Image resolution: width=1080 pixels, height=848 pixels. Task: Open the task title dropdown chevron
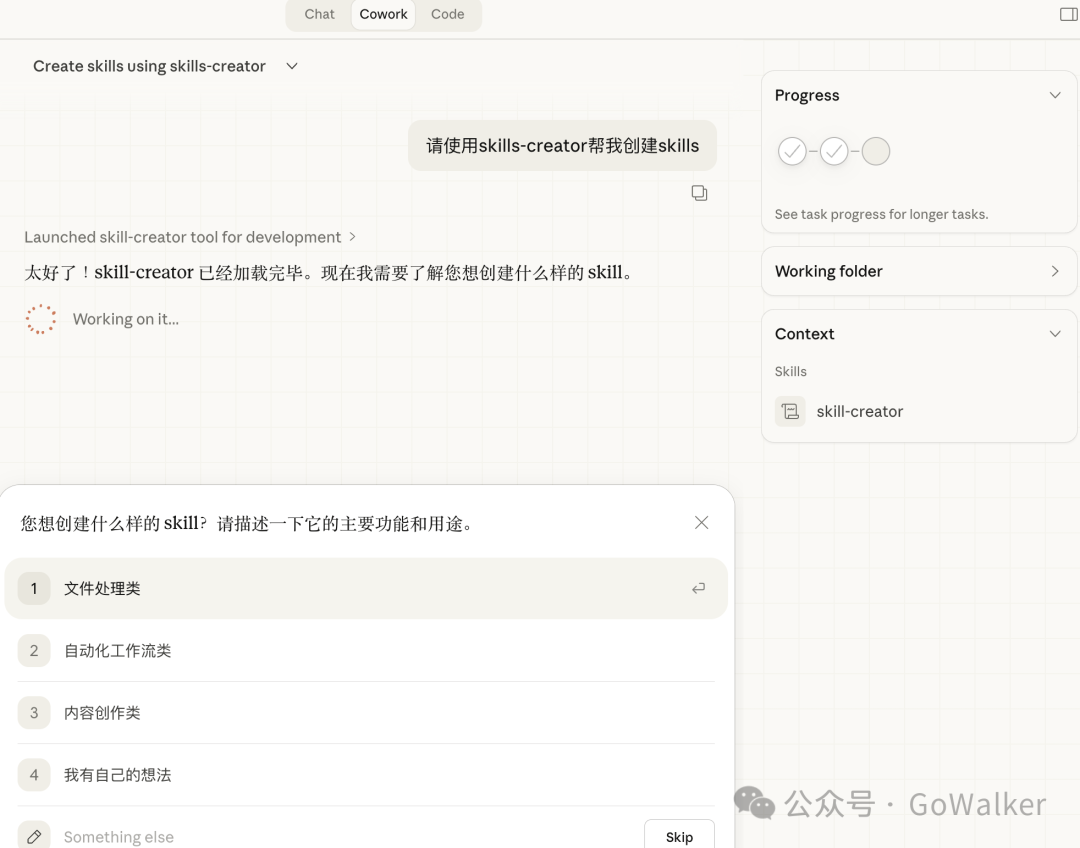coord(292,66)
